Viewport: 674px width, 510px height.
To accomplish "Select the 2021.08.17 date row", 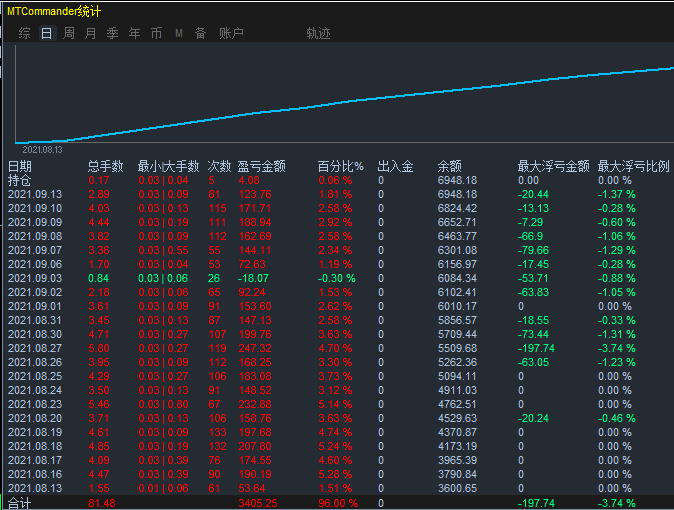I will (x=35, y=460).
